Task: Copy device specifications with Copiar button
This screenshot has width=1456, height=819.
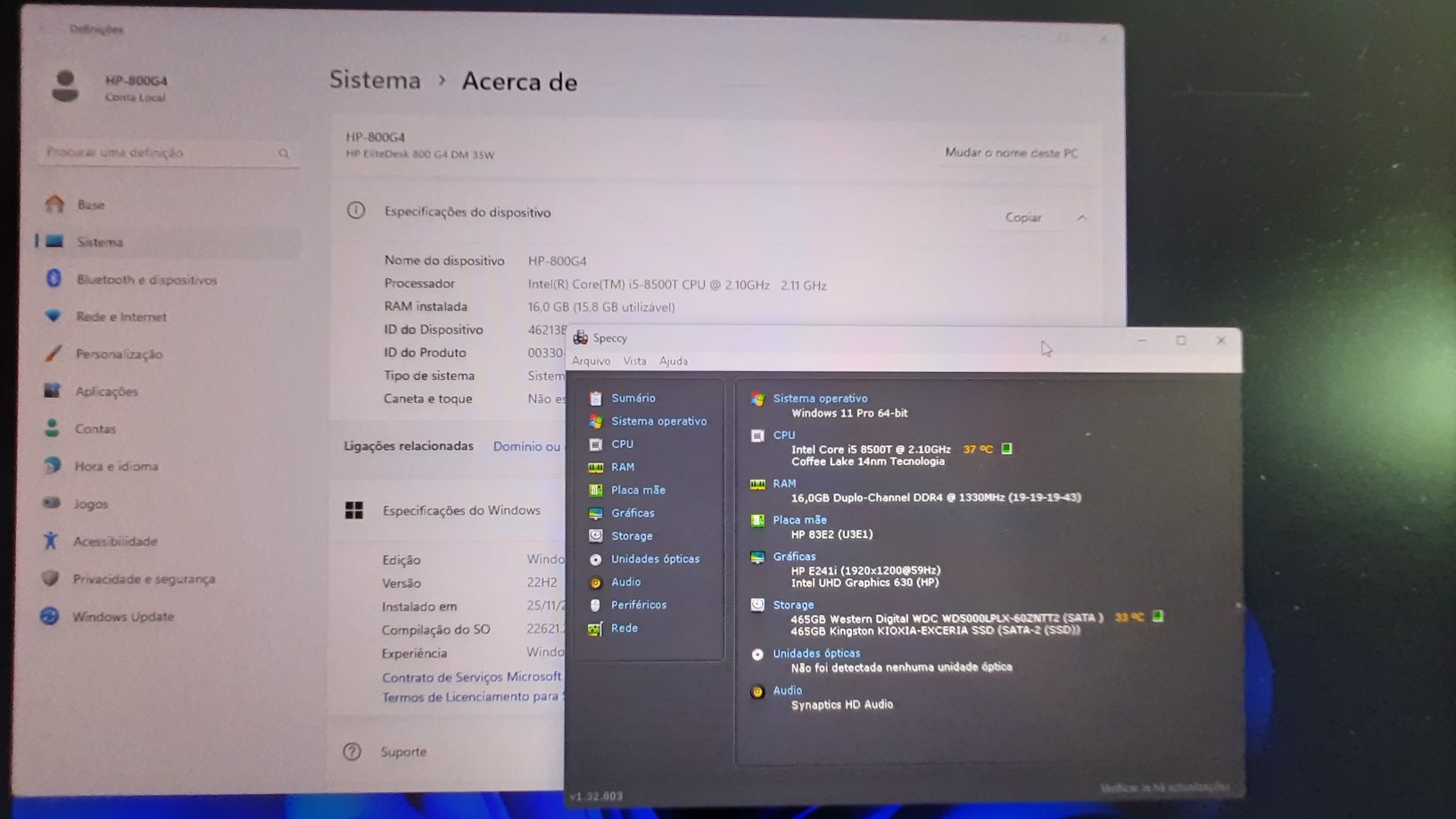Action: pos(1023,218)
